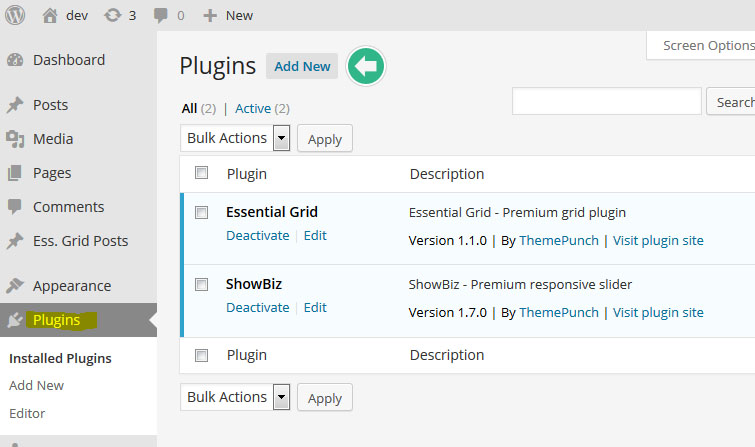Screen dimensions: 755x447
Task: Expand the bottom Bulk Actions dropdown
Action: pos(281,397)
